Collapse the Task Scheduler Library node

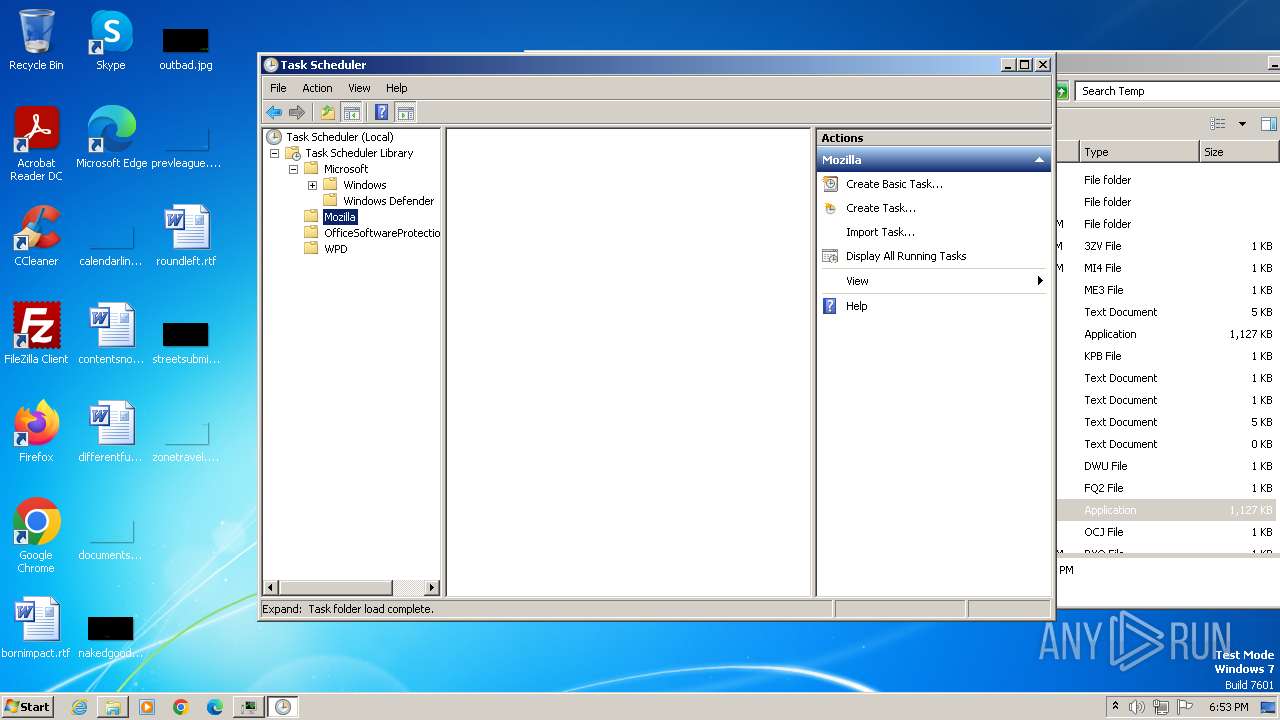point(274,153)
